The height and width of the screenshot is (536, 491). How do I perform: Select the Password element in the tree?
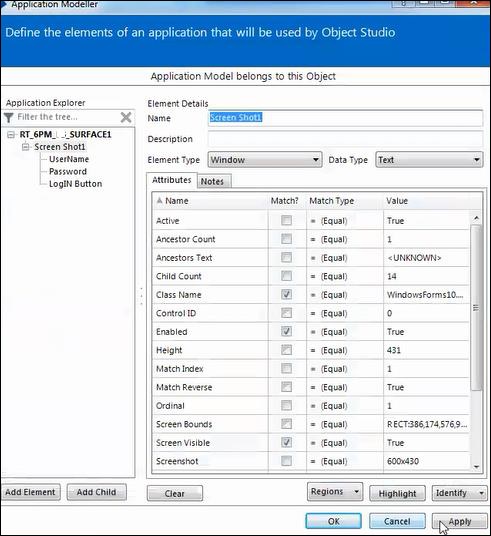point(68,172)
